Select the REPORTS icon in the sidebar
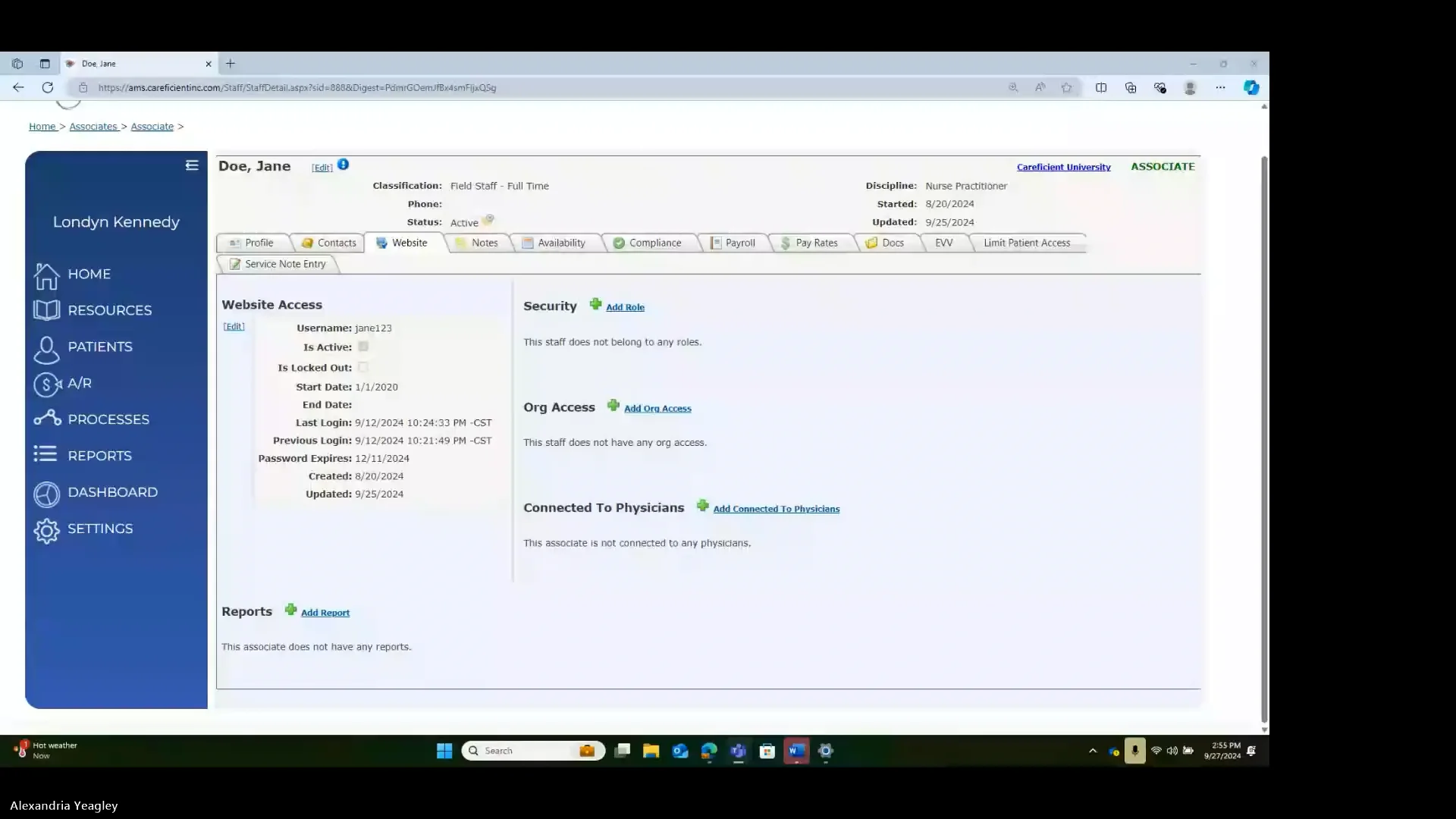This screenshot has width=1456, height=819. tap(46, 456)
